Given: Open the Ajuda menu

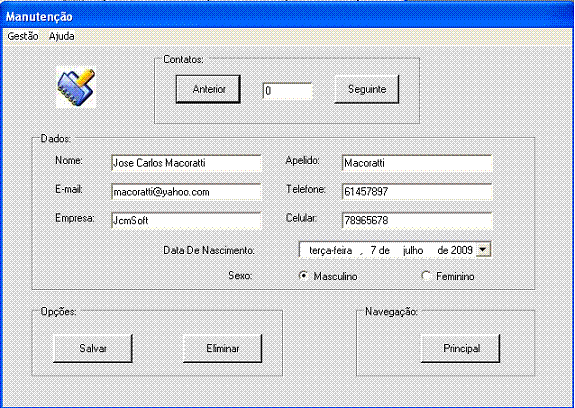Looking at the screenshot, I should click(x=62, y=36).
